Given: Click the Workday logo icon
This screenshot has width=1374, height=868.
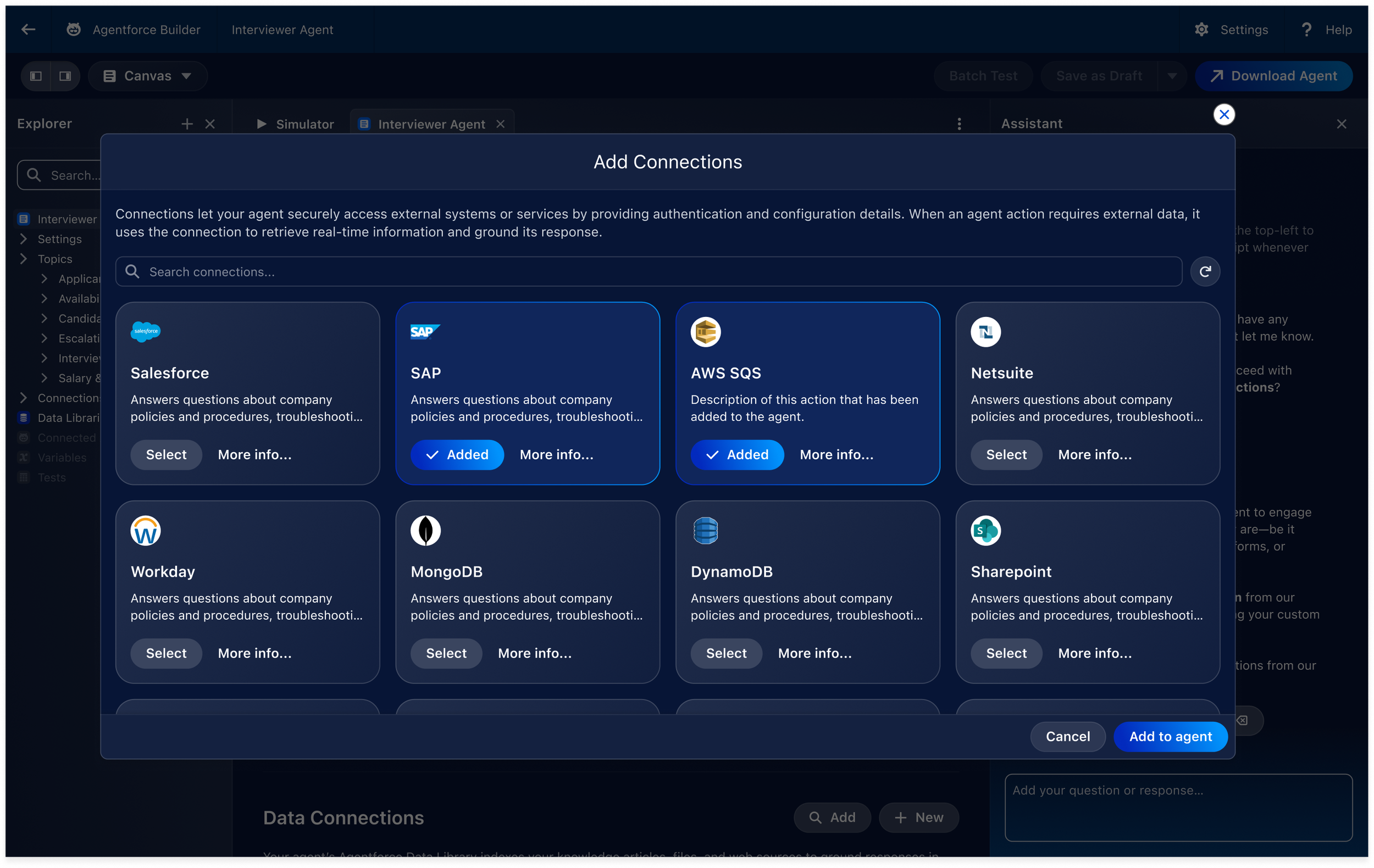Looking at the screenshot, I should tap(146, 530).
